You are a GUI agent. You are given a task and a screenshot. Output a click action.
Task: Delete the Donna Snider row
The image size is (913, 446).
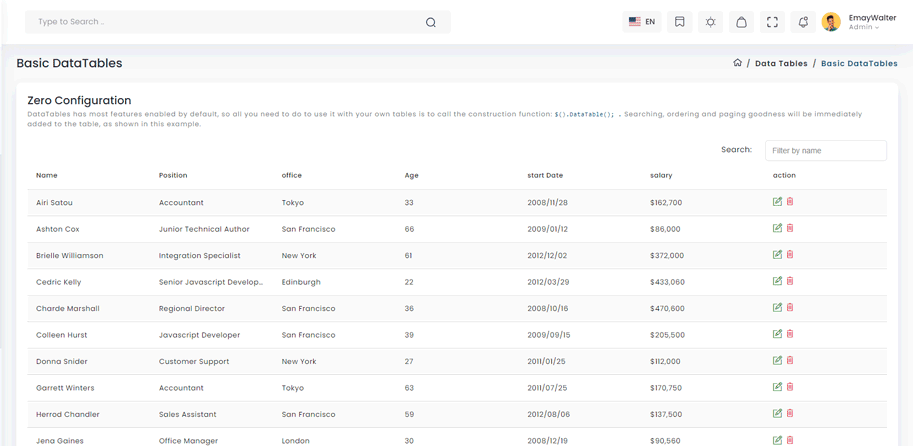pyautogui.click(x=790, y=360)
